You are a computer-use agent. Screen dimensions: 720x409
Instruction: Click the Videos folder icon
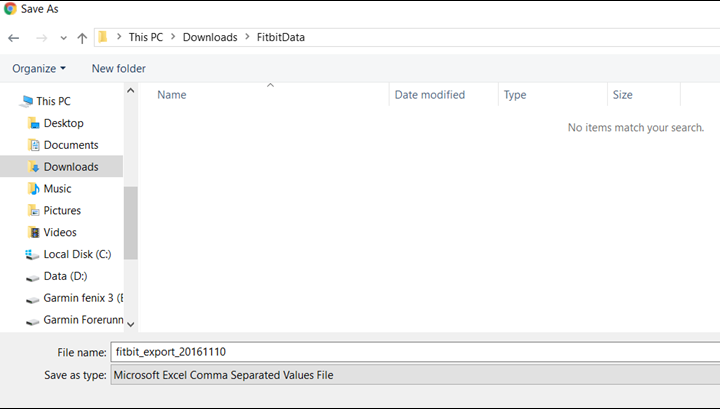(33, 233)
